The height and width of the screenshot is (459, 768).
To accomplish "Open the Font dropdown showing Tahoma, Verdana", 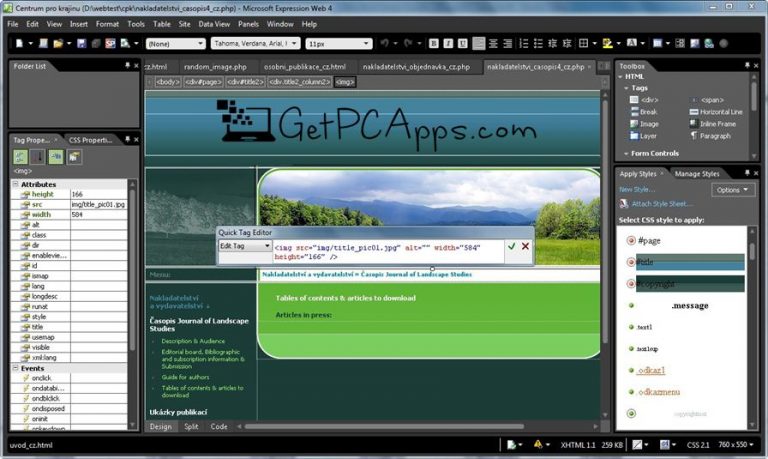I will (255, 44).
